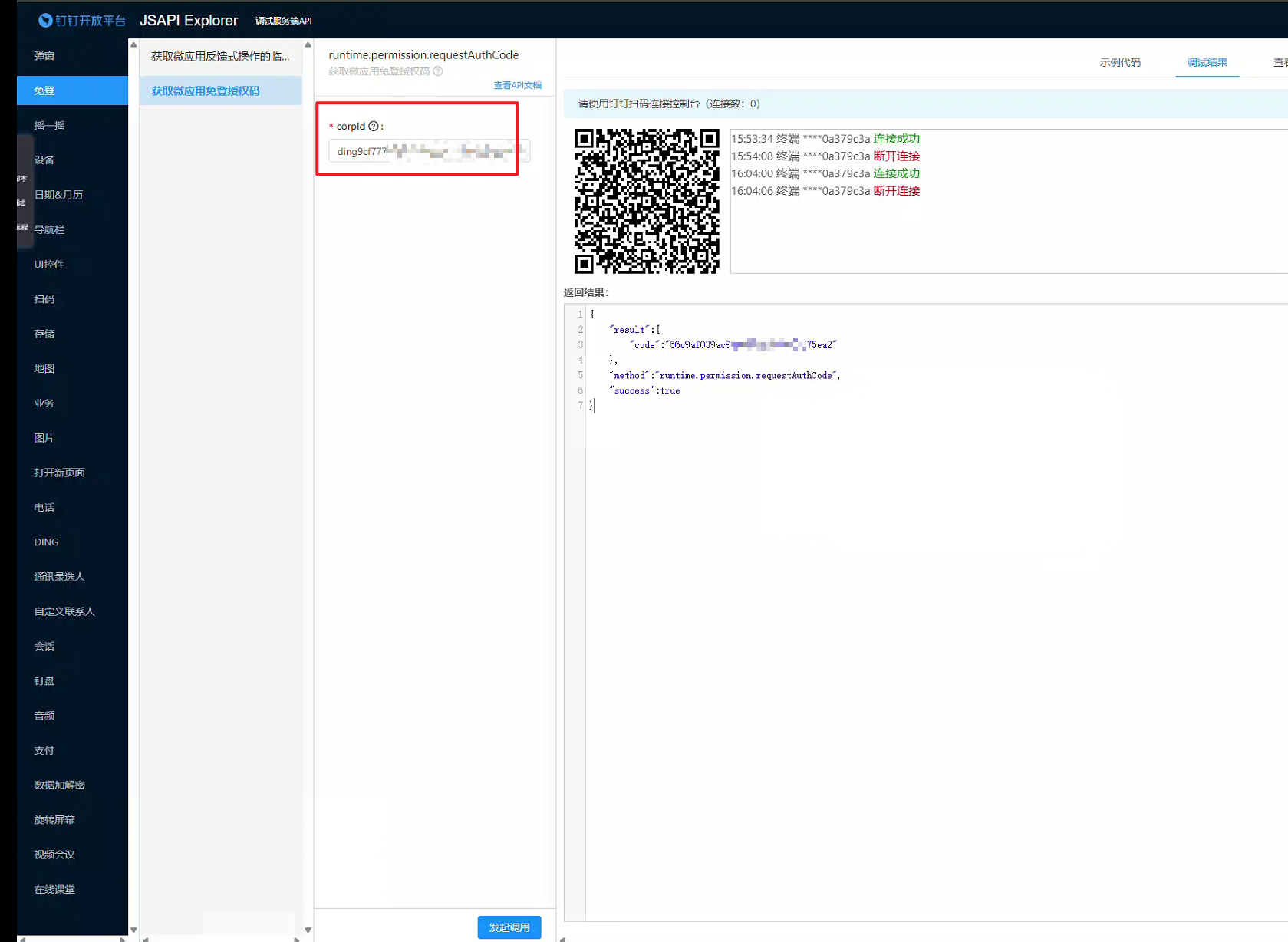Select 获取微应用反馈式操作的临... API item

click(221, 56)
